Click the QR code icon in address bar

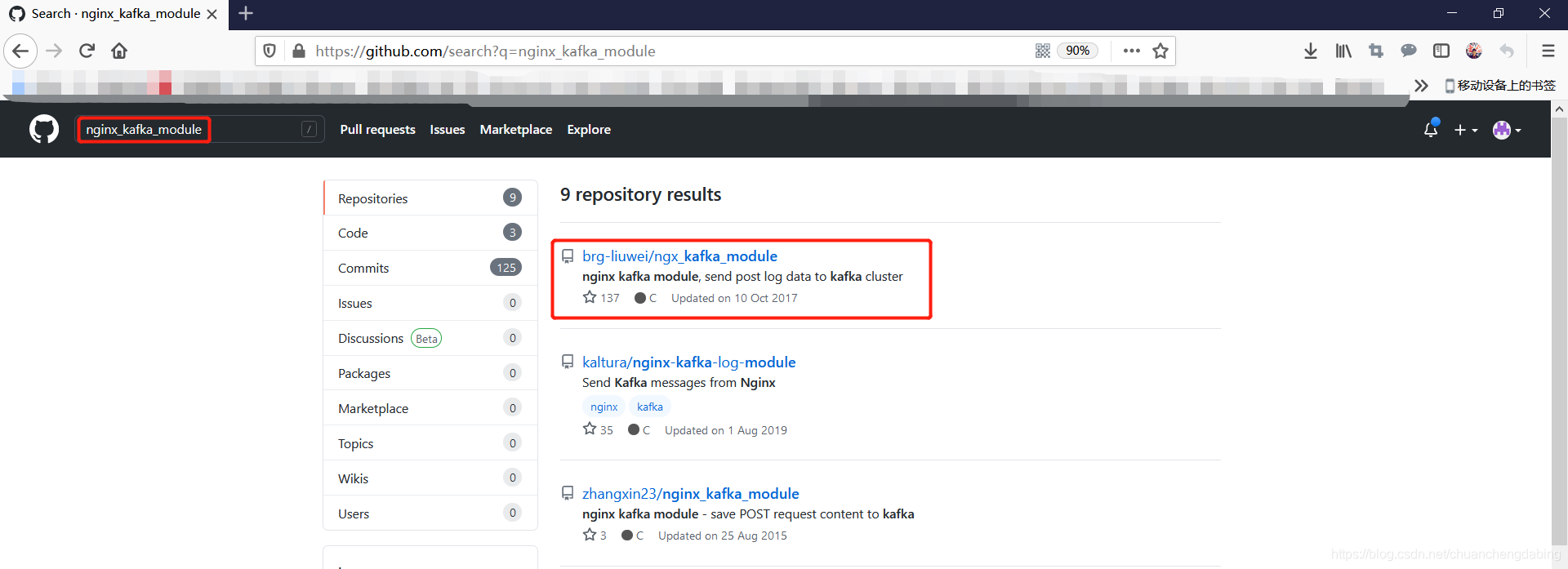[x=1043, y=51]
